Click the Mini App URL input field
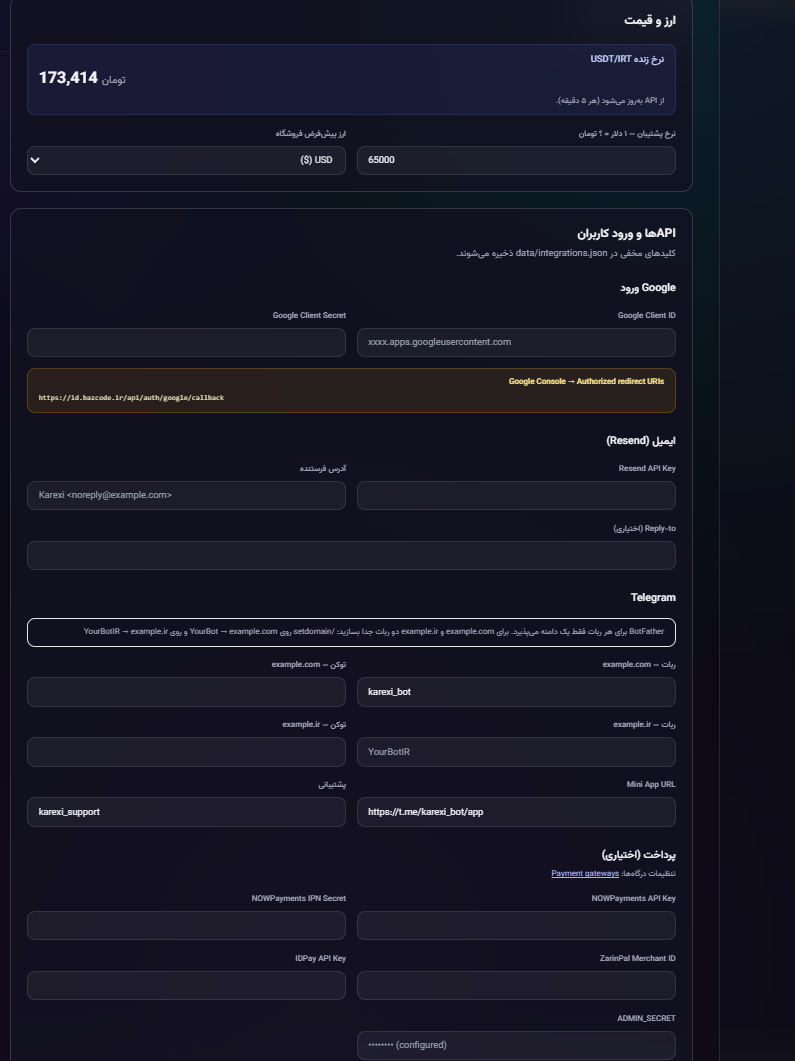Viewport: 795px width, 1061px height. (516, 812)
